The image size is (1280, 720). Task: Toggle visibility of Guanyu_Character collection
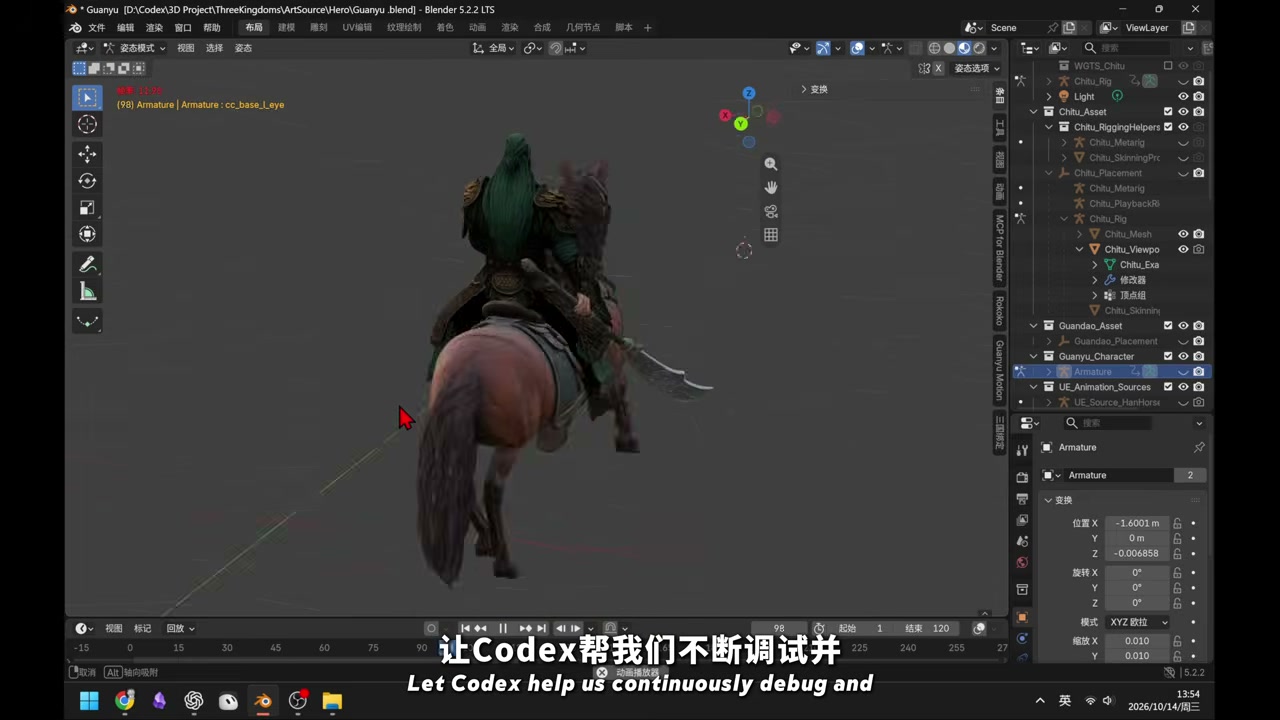(1183, 357)
